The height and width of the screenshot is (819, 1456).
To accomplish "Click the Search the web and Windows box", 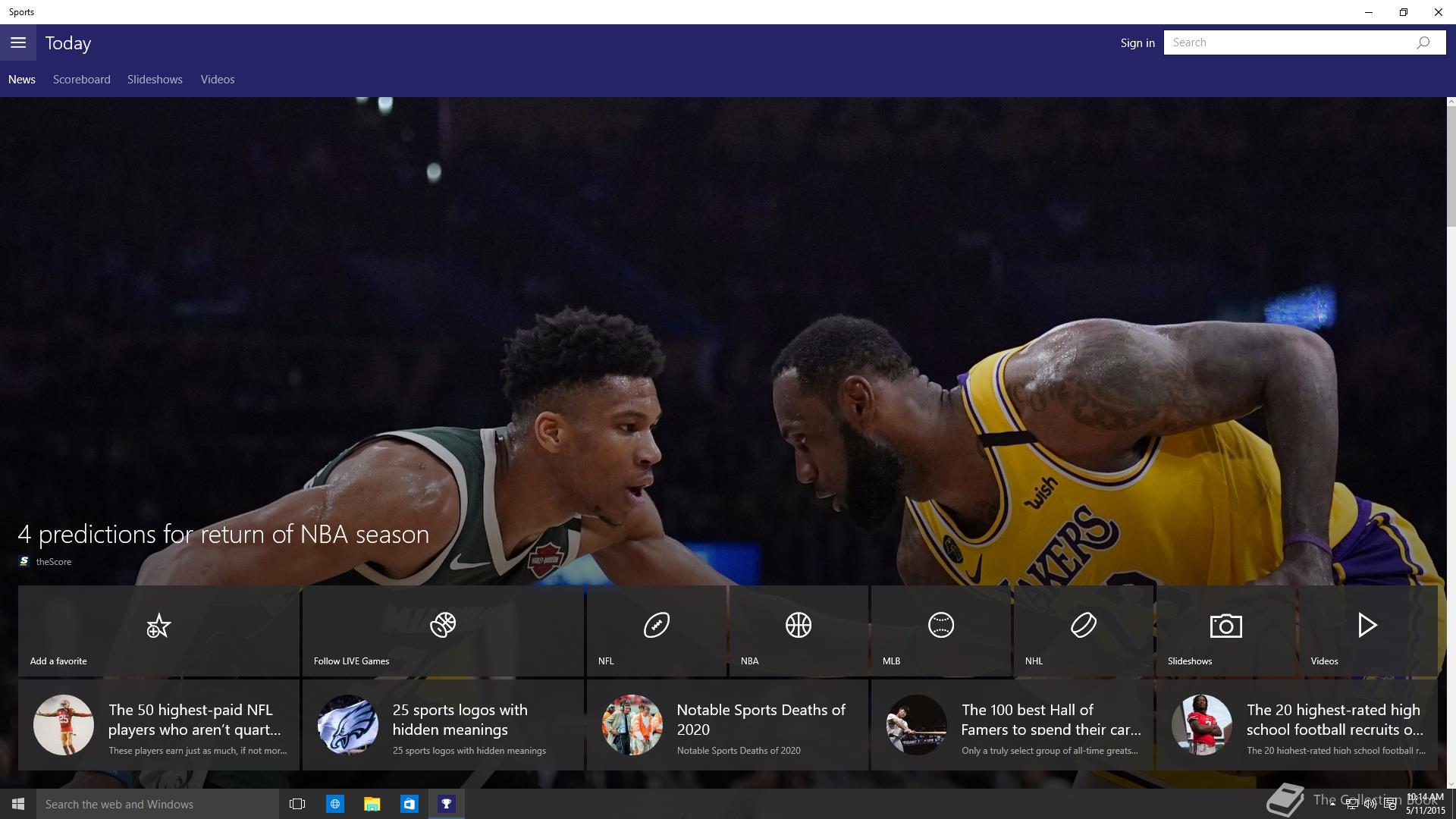I will click(158, 804).
